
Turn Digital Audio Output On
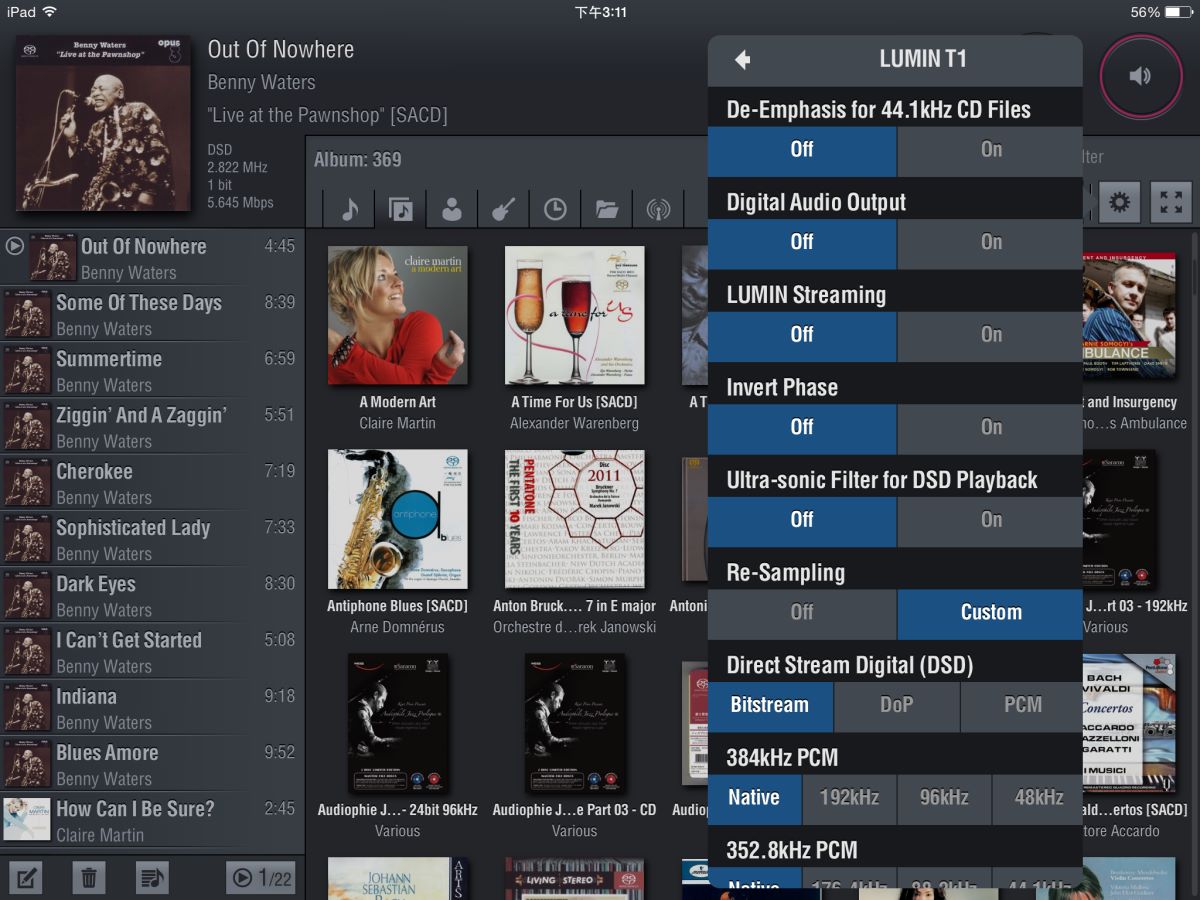[990, 242]
